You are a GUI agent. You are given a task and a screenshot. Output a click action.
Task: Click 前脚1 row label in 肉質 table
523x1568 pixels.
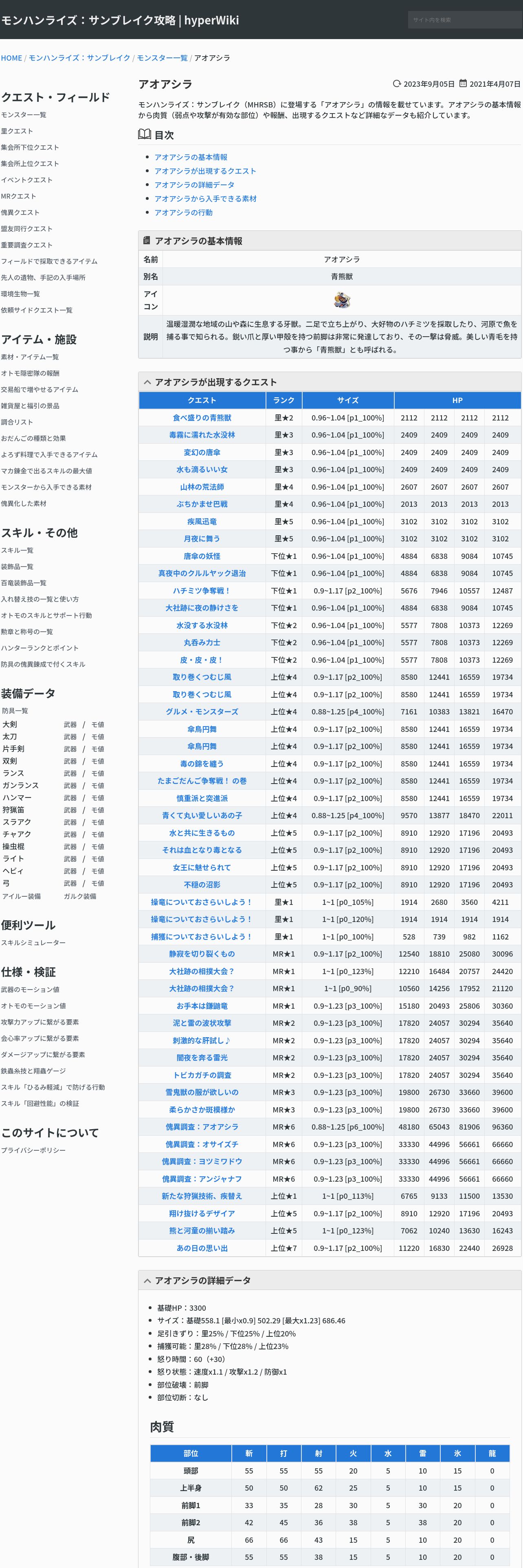pyautogui.click(x=191, y=1505)
